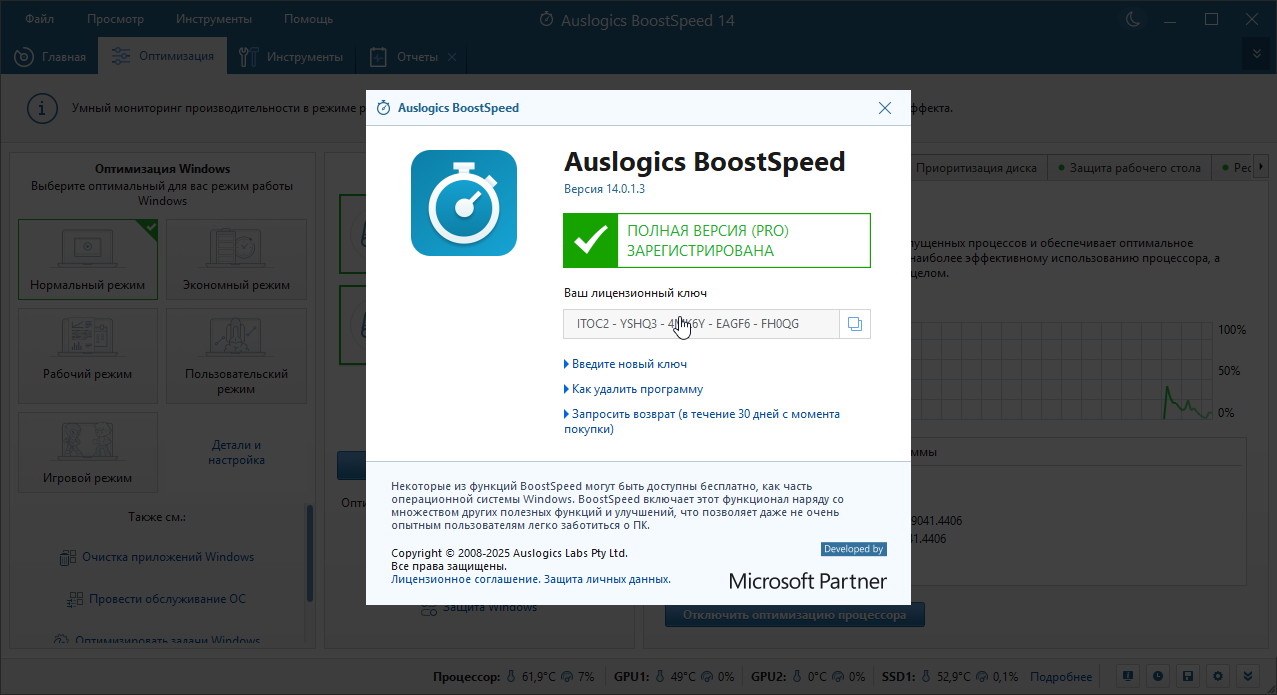Select Экономный режим mode card
This screenshot has height=695, width=1277.
pos(236,260)
